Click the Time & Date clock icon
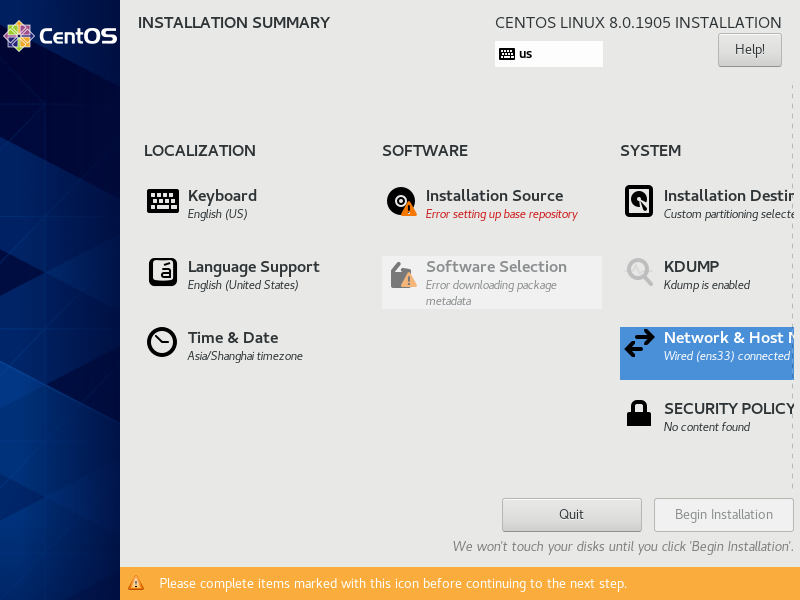 [162, 342]
